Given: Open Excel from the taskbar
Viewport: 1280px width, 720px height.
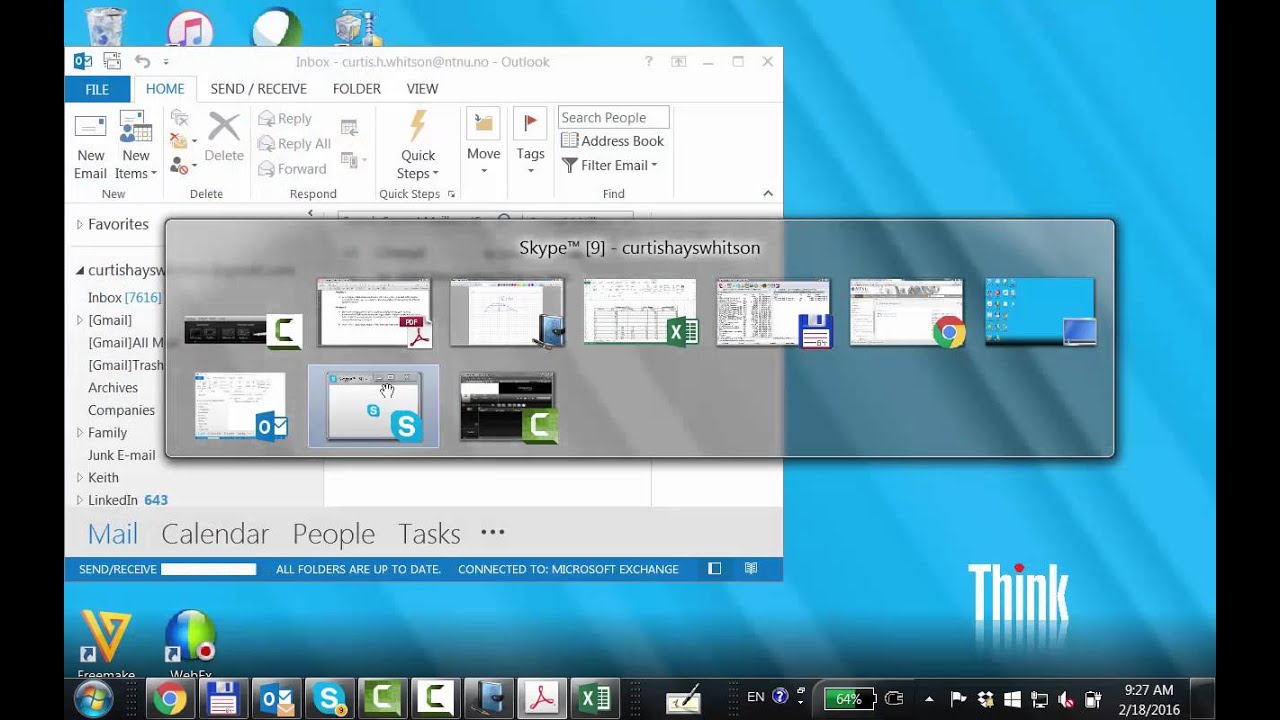Looking at the screenshot, I should tap(595, 698).
